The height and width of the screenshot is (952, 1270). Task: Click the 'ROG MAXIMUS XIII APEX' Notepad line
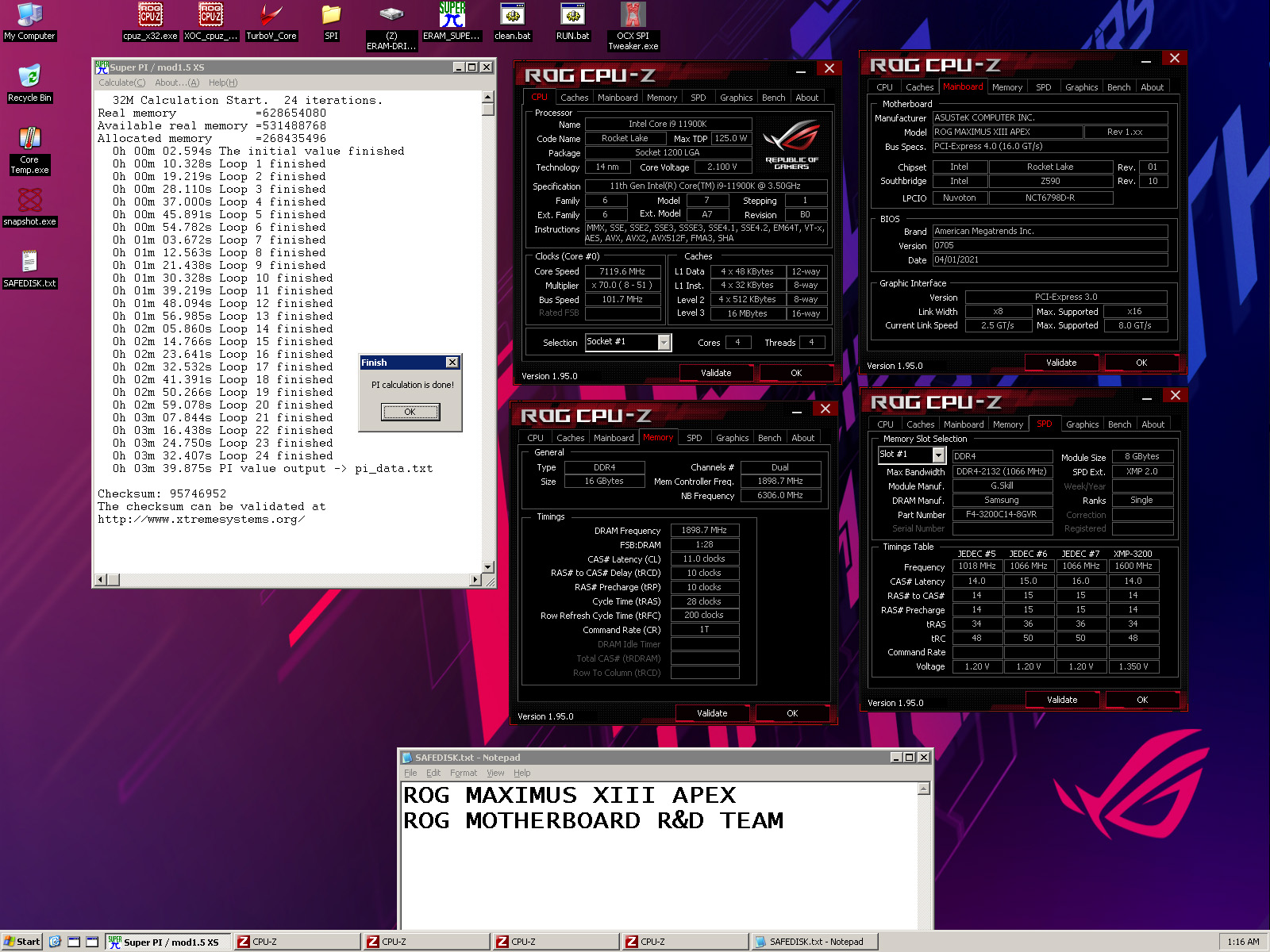tap(569, 795)
